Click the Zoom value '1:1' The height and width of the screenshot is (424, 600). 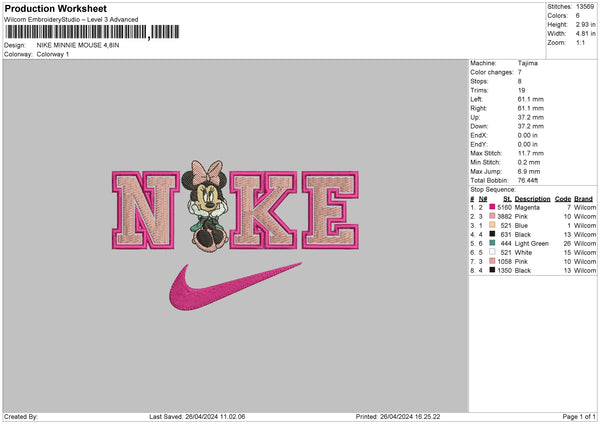(580, 42)
